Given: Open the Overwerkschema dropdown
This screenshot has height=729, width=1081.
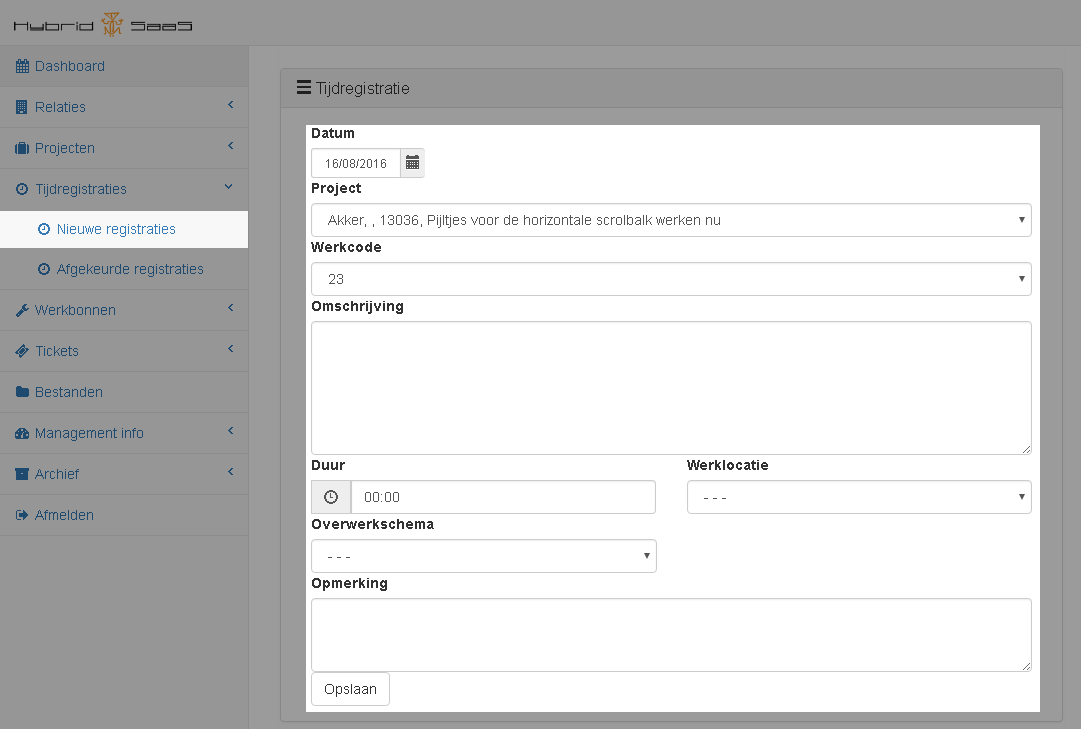Looking at the screenshot, I should point(483,556).
